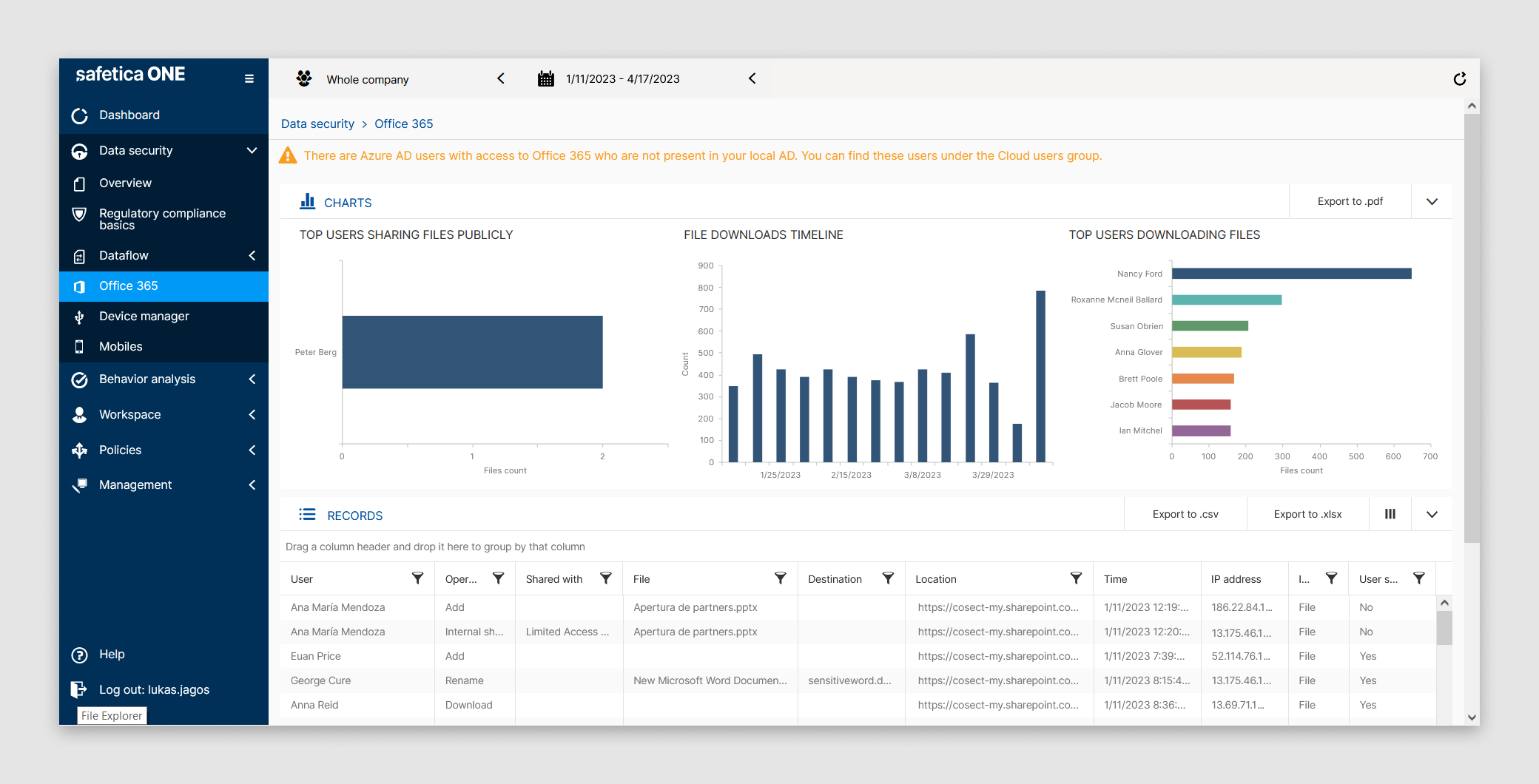Filter the Operation column
Viewport: 1539px width, 784px height.
pyautogui.click(x=499, y=578)
